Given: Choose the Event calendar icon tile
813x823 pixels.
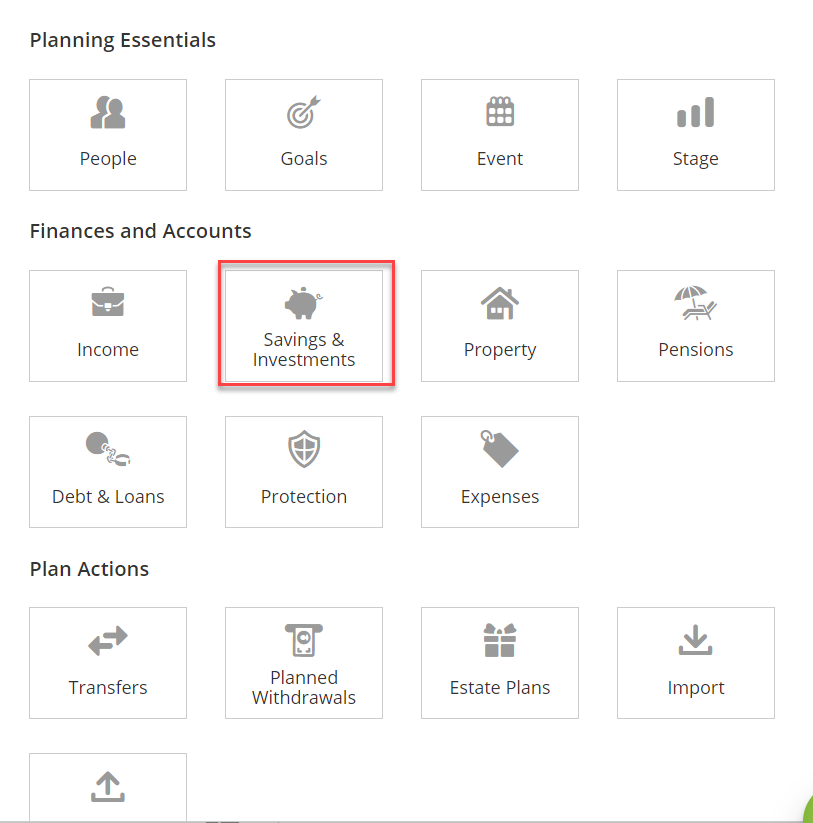Looking at the screenshot, I should [x=500, y=135].
